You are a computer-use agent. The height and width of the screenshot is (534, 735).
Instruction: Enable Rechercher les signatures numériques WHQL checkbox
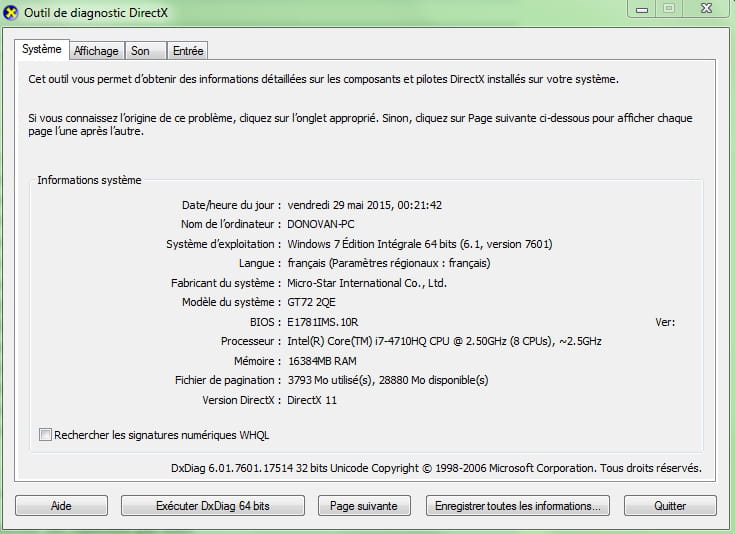(x=45, y=435)
